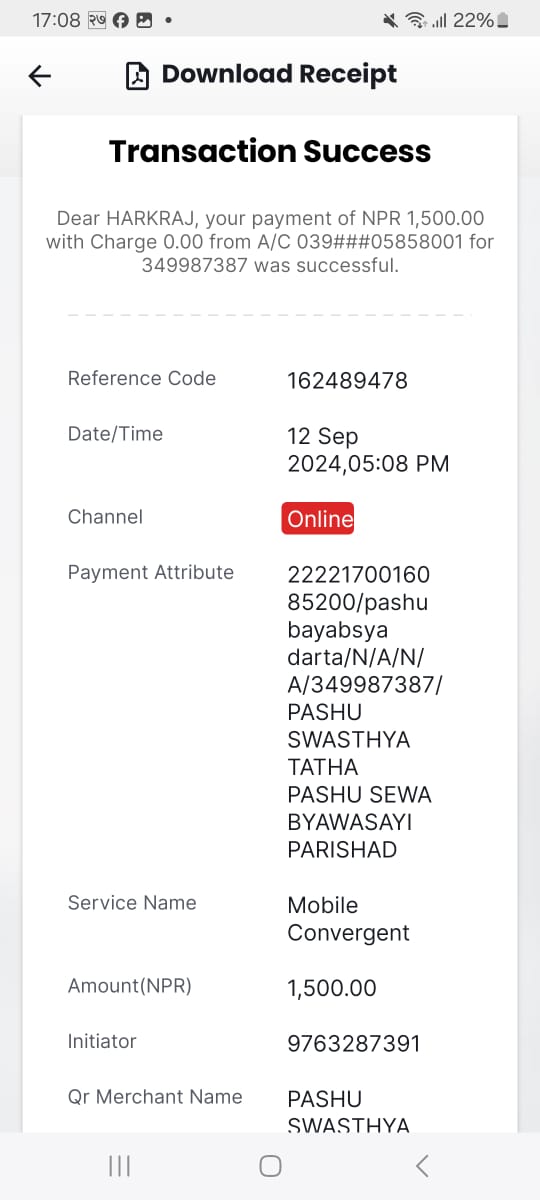Click the red Online channel badge
This screenshot has width=540, height=1200.
pyautogui.click(x=318, y=518)
